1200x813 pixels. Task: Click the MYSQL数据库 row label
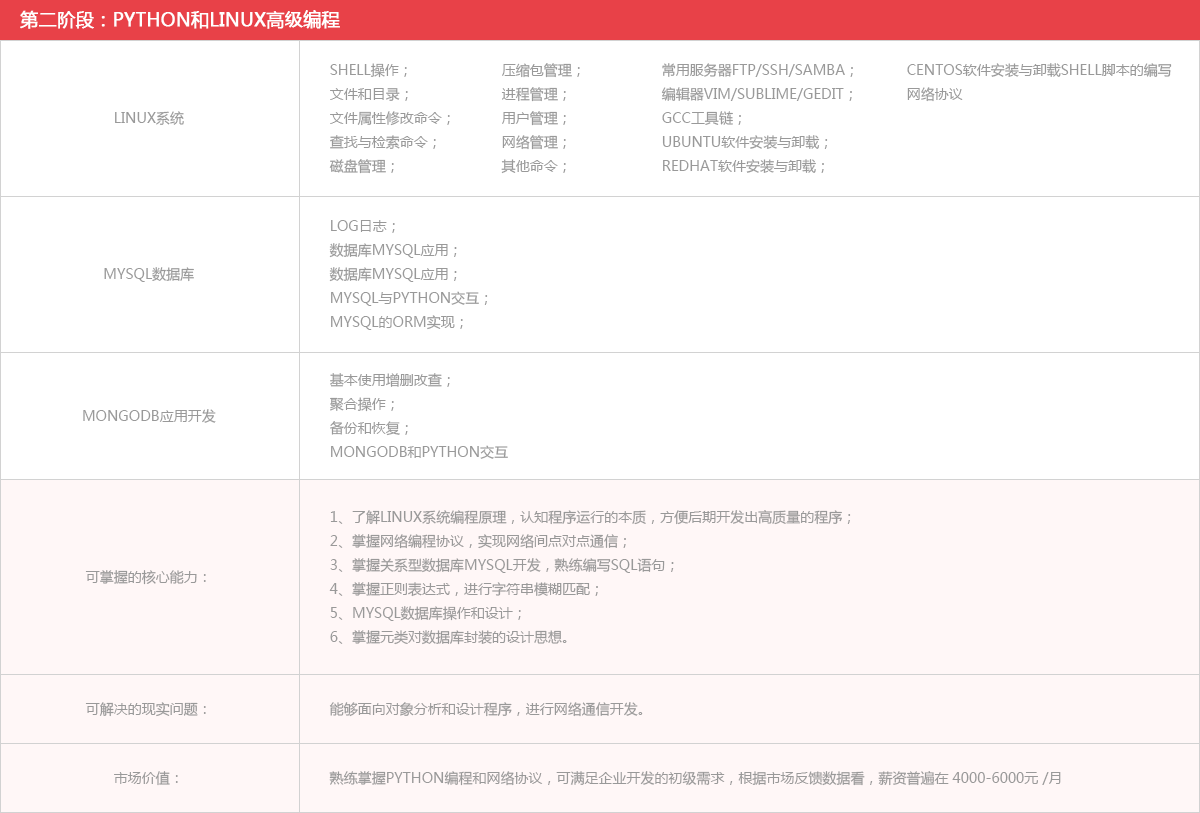tap(149, 274)
